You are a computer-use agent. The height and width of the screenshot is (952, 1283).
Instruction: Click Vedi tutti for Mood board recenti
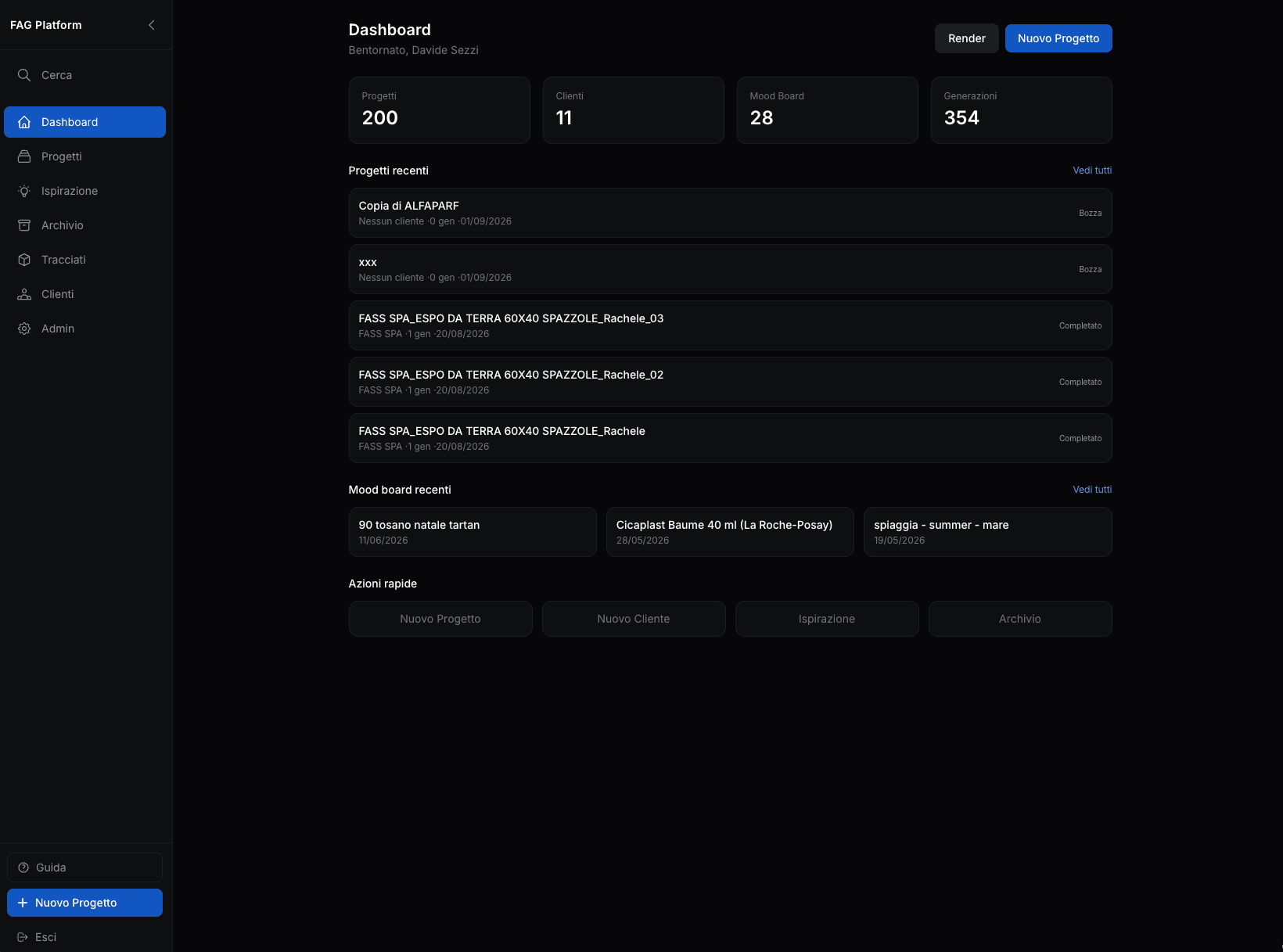point(1092,490)
